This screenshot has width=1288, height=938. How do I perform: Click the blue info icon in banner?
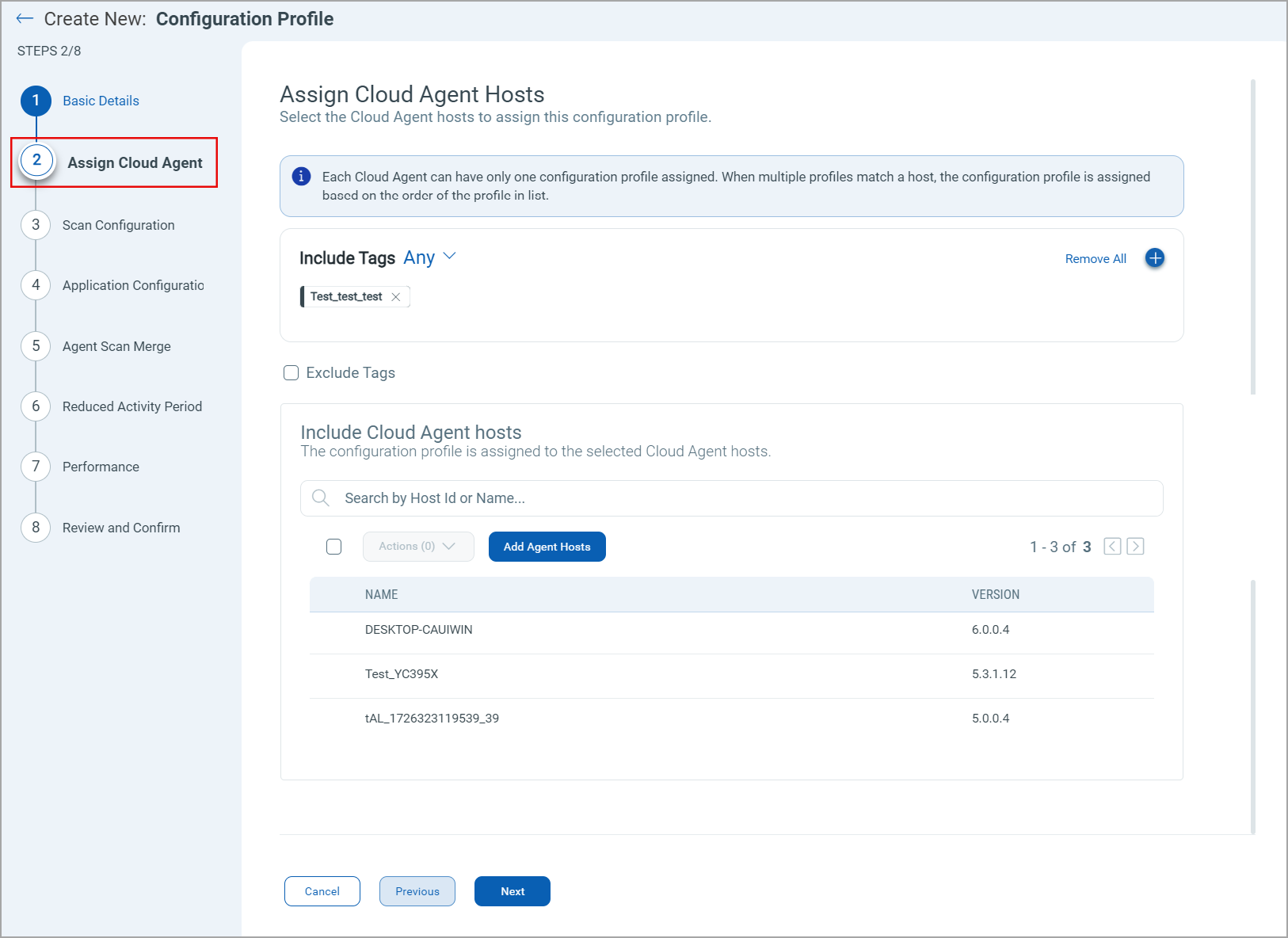[301, 177]
